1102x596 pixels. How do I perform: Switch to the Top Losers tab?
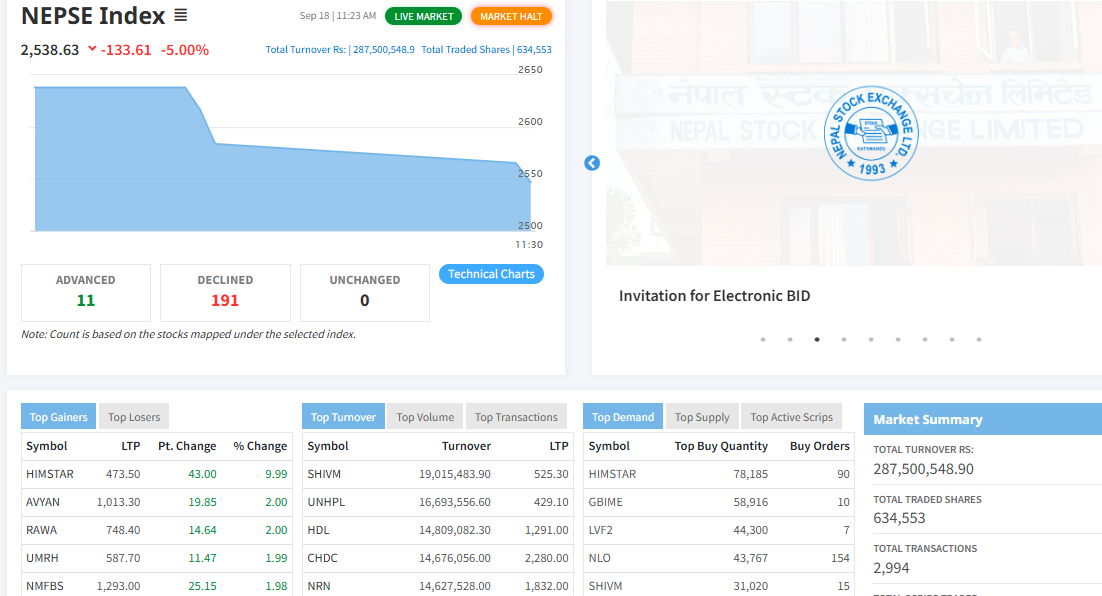134,417
